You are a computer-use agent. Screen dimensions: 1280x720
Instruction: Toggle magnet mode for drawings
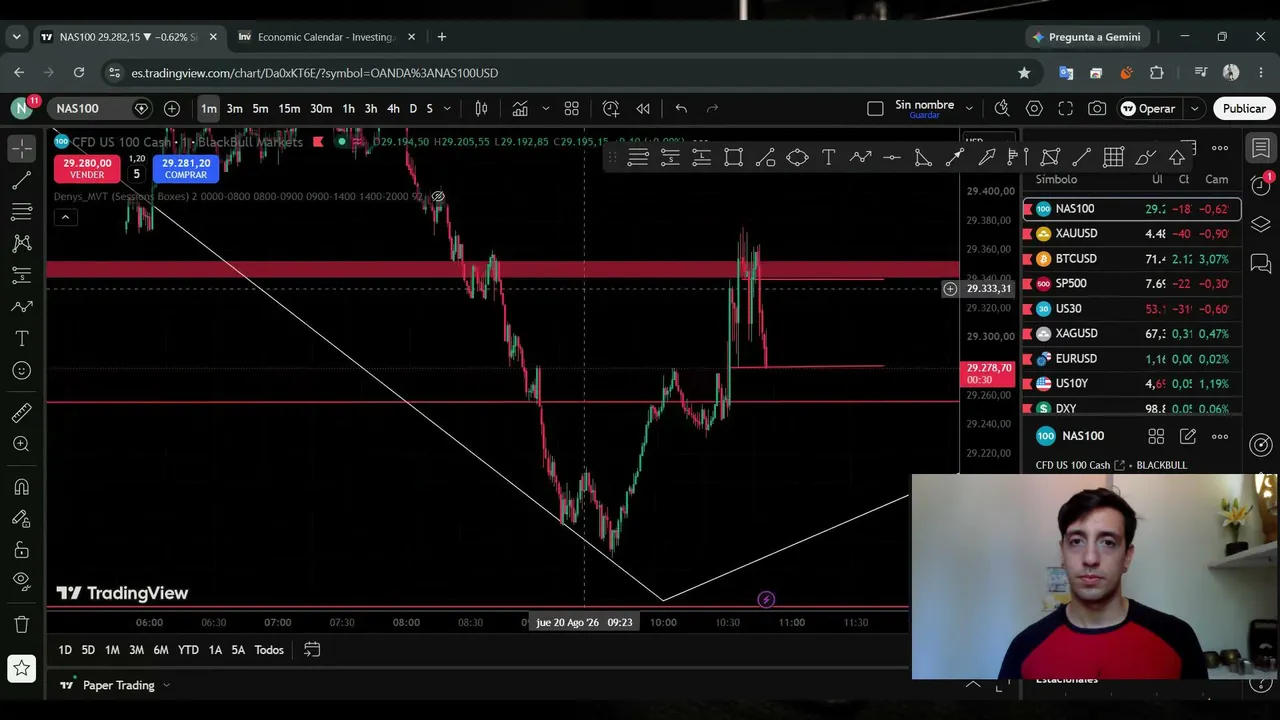21,487
